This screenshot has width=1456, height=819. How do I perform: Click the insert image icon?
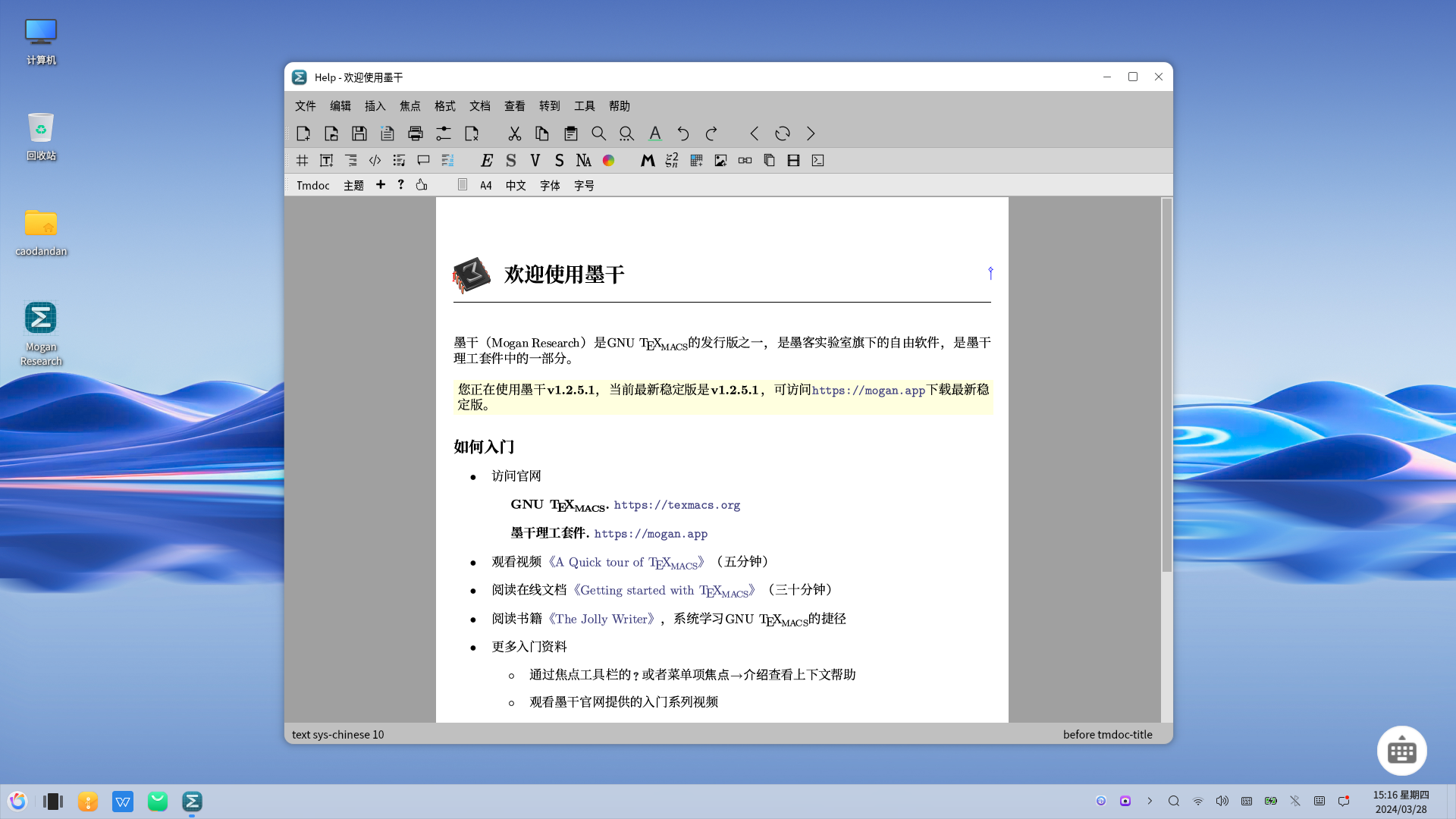(x=720, y=160)
